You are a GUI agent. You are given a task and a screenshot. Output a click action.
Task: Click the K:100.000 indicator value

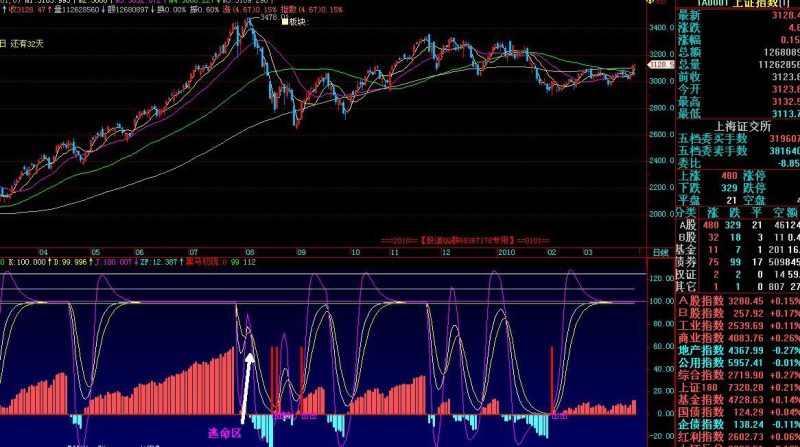27,262
